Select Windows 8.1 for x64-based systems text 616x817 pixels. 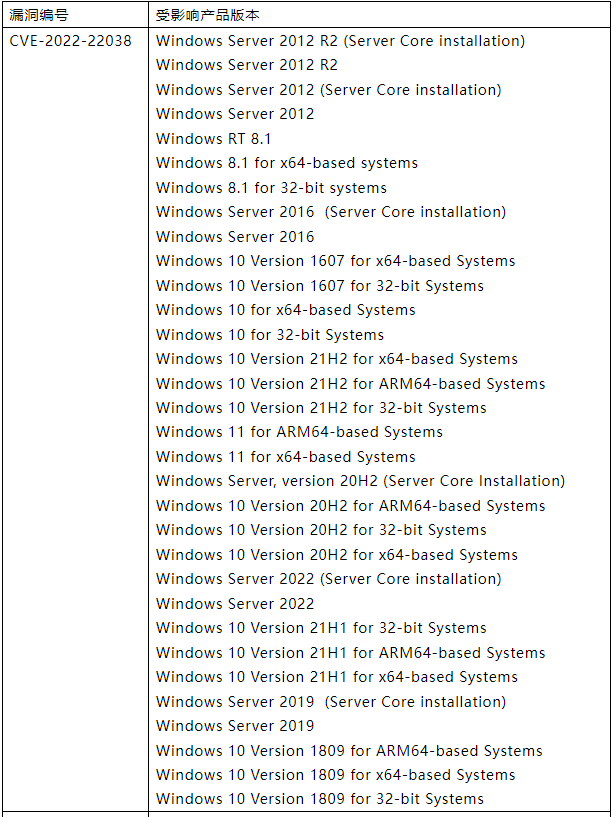[287, 163]
